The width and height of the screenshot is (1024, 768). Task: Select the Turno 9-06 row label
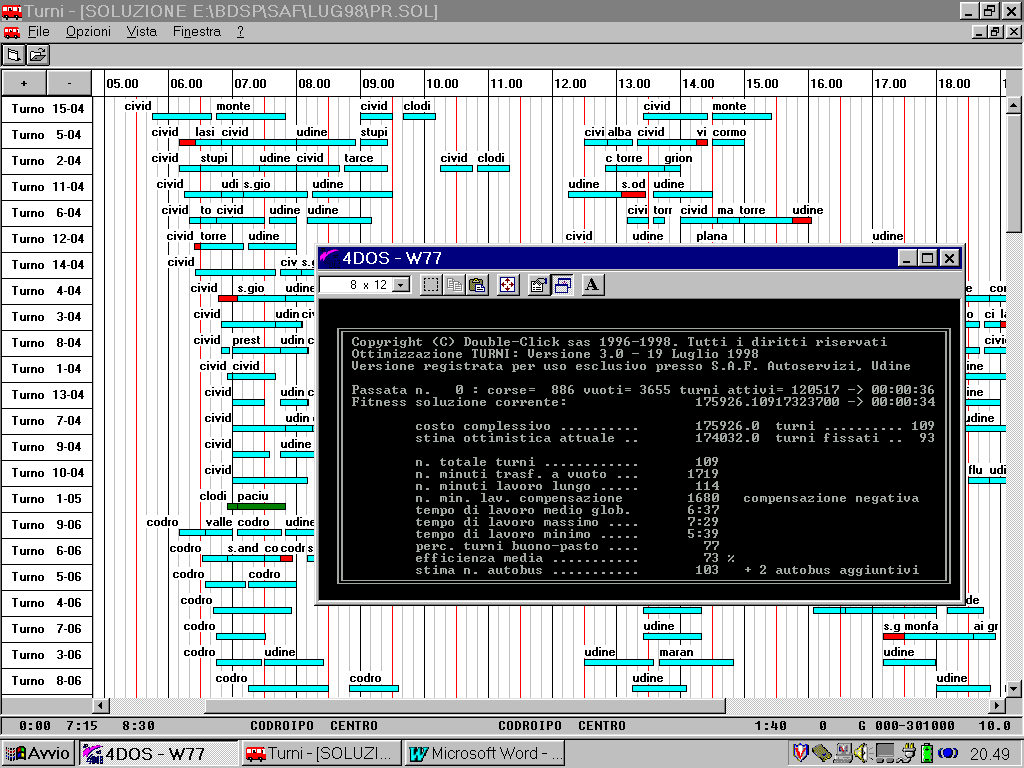click(x=47, y=525)
